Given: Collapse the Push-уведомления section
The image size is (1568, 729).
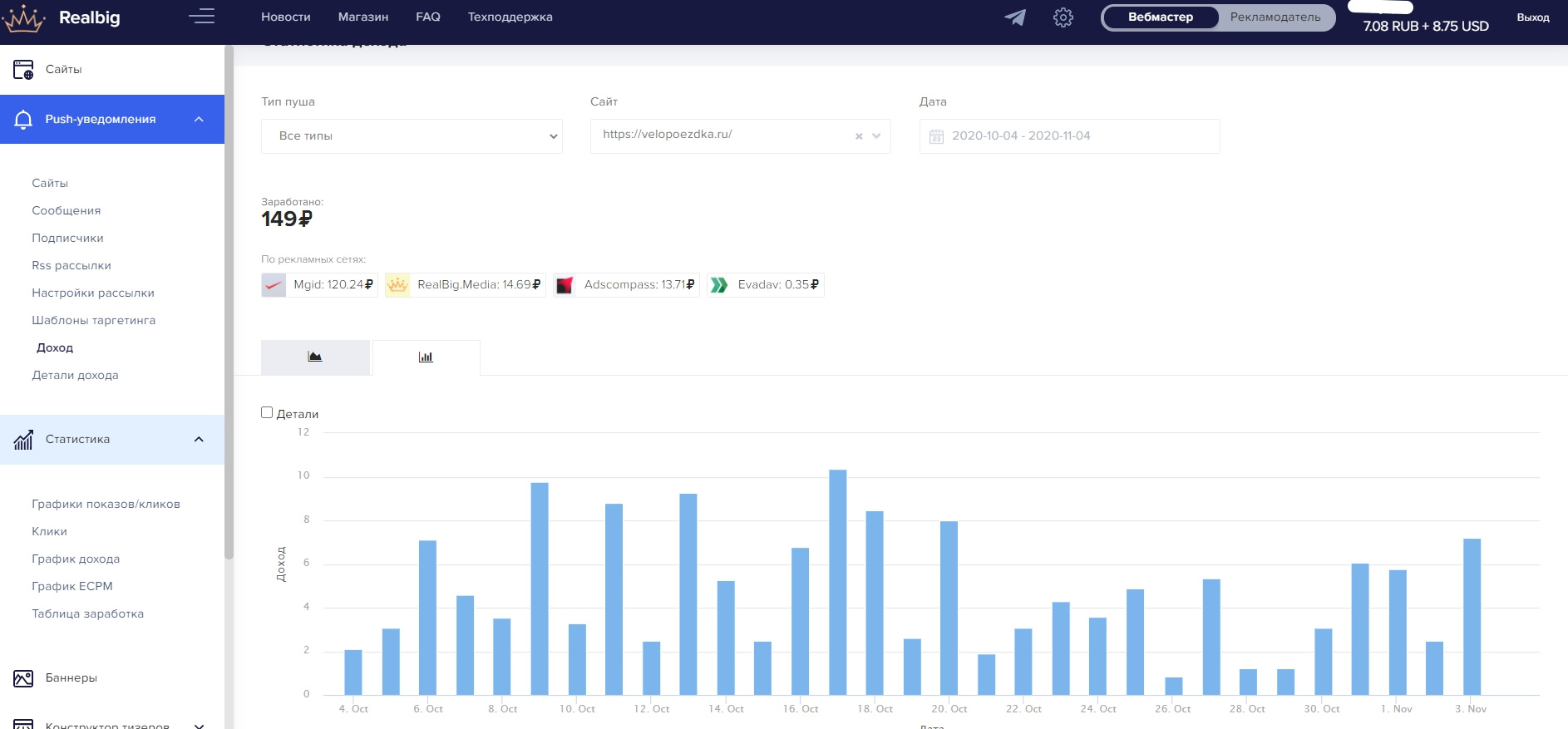Looking at the screenshot, I should (199, 120).
